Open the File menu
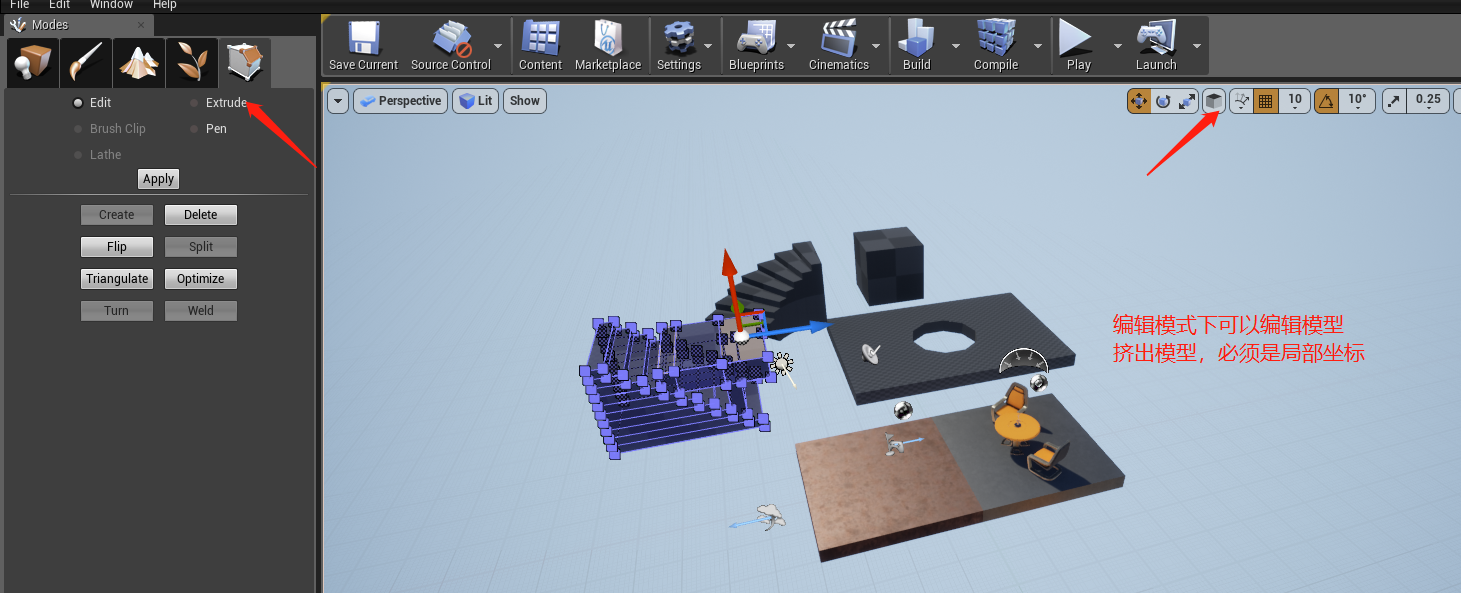The height and width of the screenshot is (593, 1461). [19, 5]
